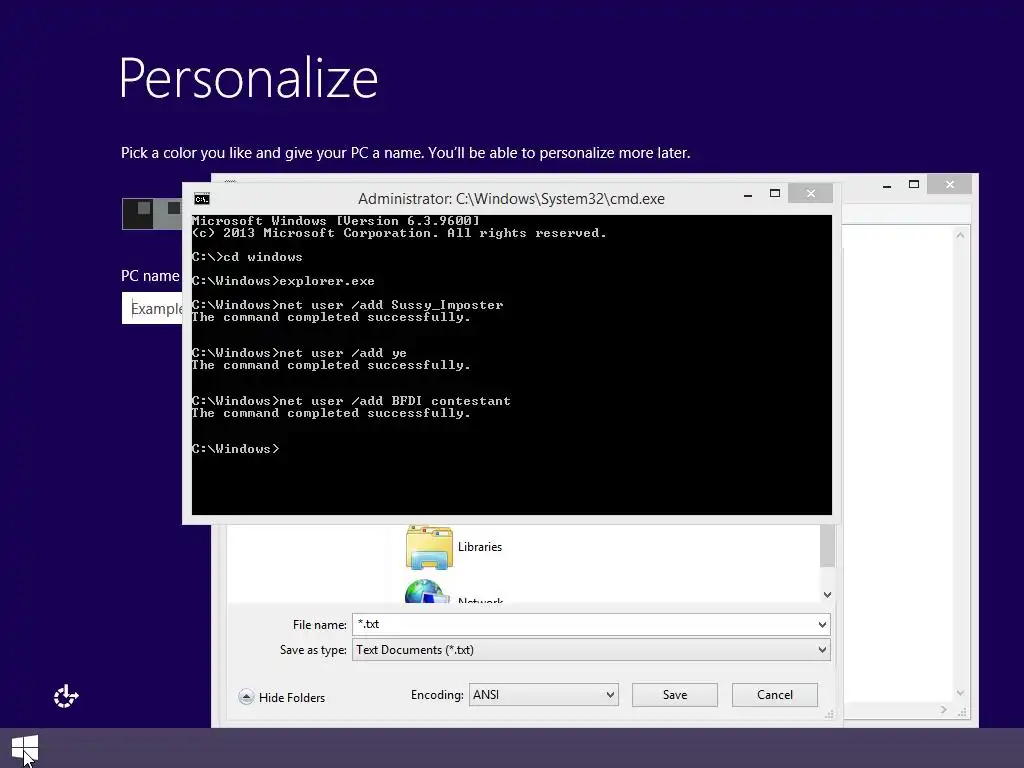Click the 'C:\Windows>explorer.exe' command line
The height and width of the screenshot is (768, 1024).
[x=283, y=281]
